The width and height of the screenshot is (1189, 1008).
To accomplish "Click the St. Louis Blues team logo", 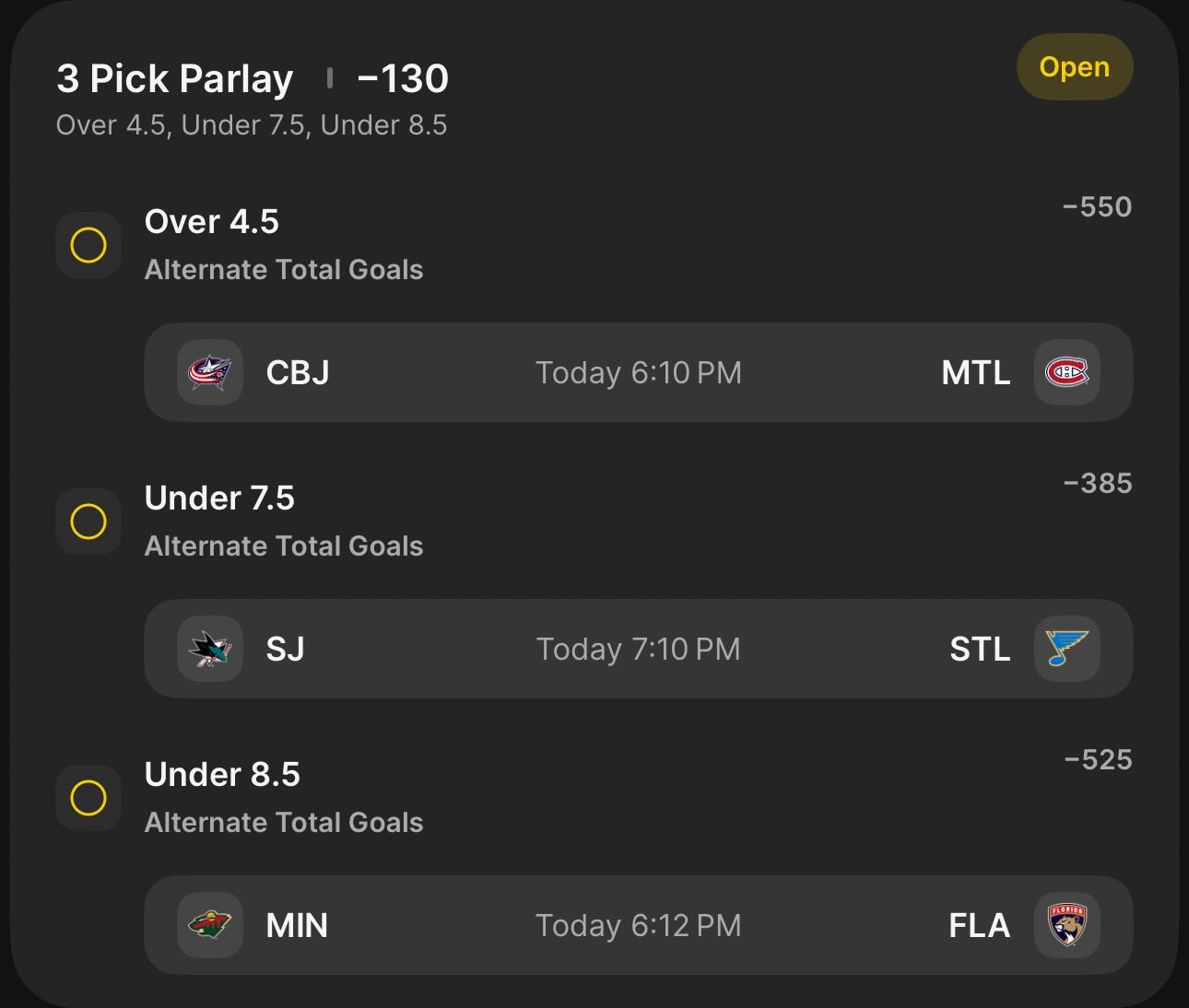I will tap(1066, 649).
